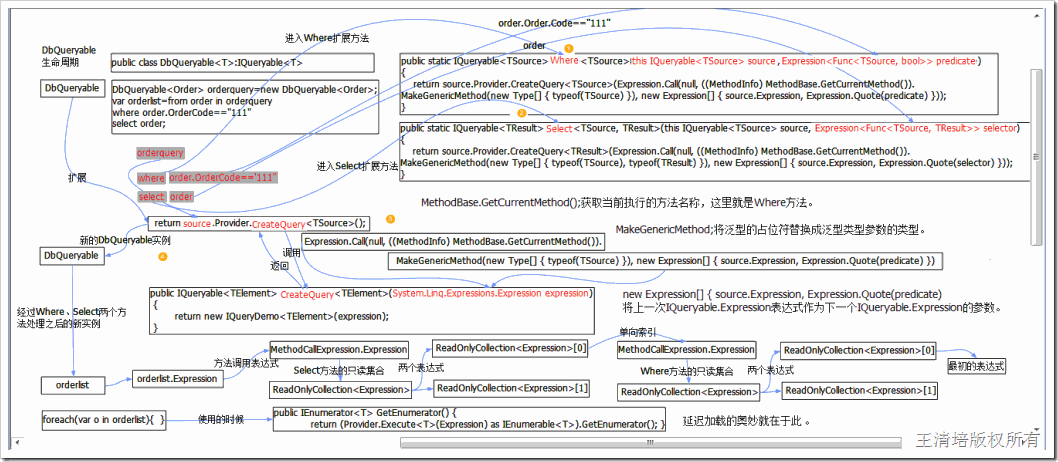Click the '扩展' label
Screen dimensions: 1058x462
(77, 178)
